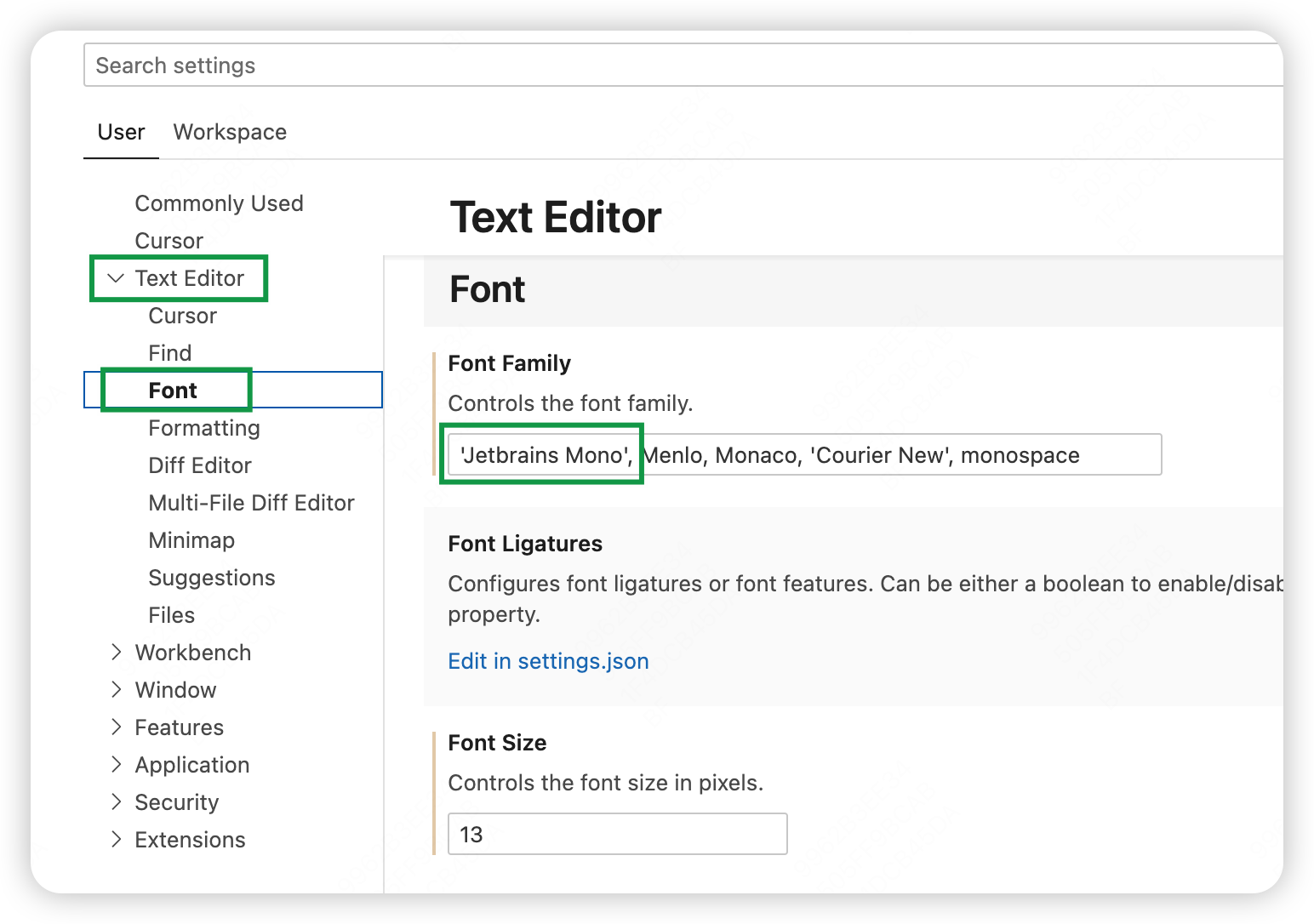Expand the Security chevron
The image size is (1314, 924).
[x=116, y=802]
